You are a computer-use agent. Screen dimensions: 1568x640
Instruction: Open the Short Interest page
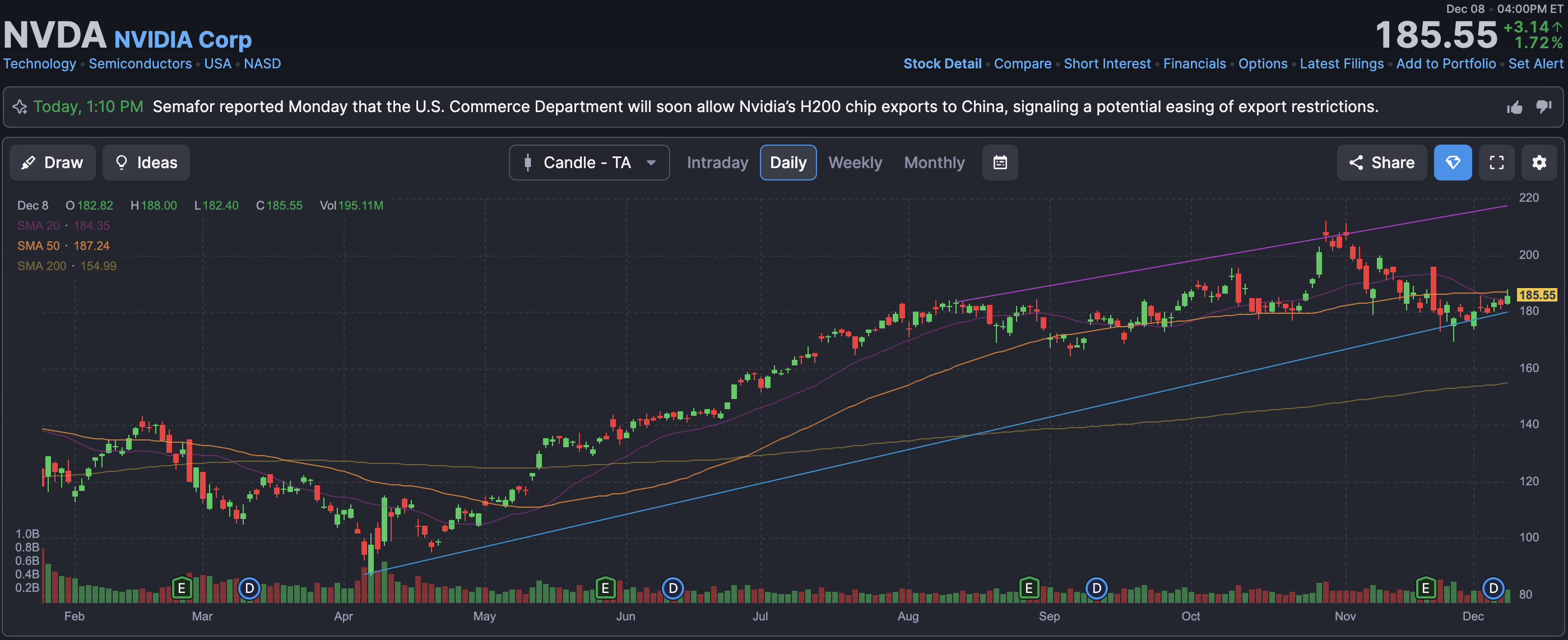coord(1107,63)
